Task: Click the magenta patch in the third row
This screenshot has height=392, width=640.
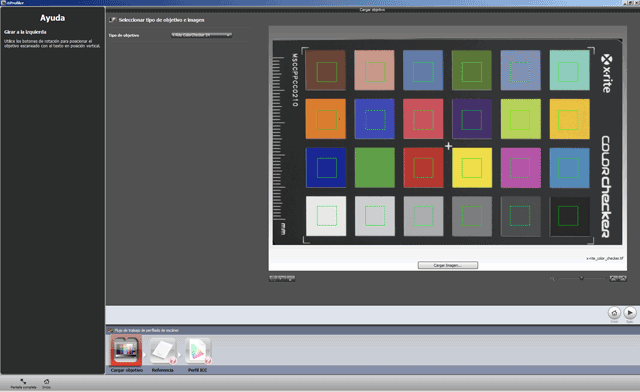Action: click(x=521, y=167)
